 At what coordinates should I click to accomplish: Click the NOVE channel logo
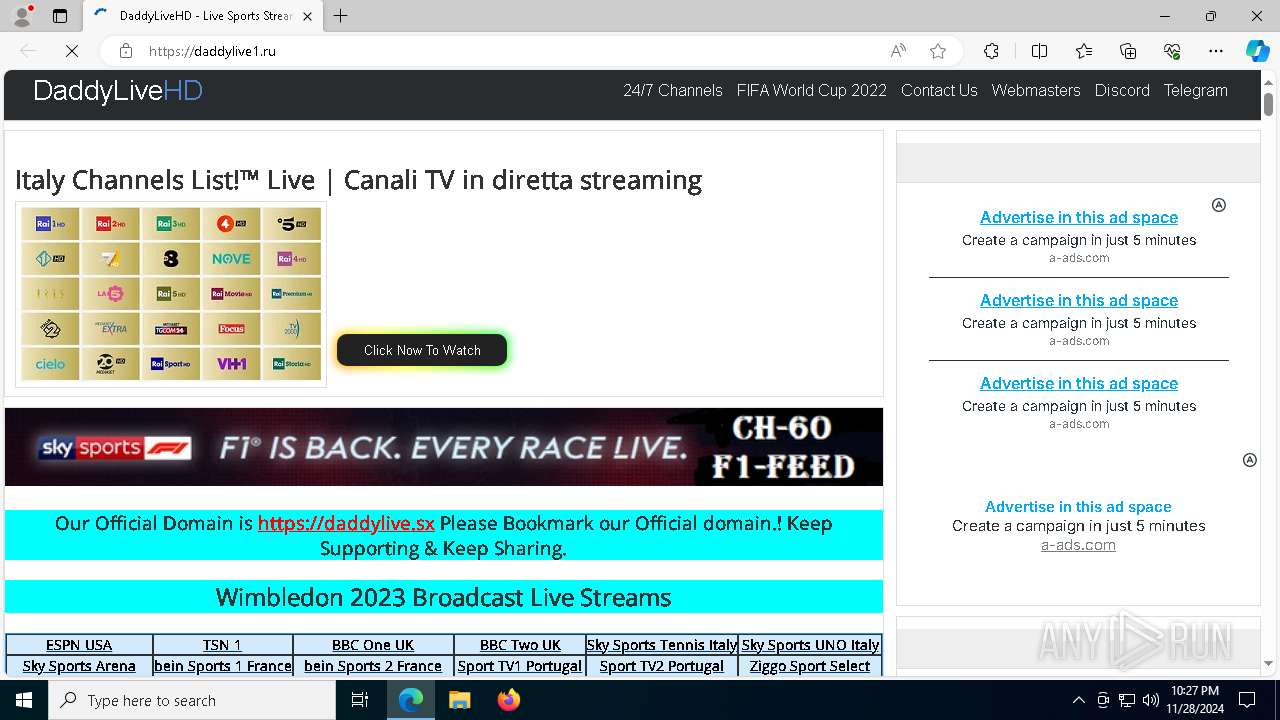pyautogui.click(x=231, y=259)
